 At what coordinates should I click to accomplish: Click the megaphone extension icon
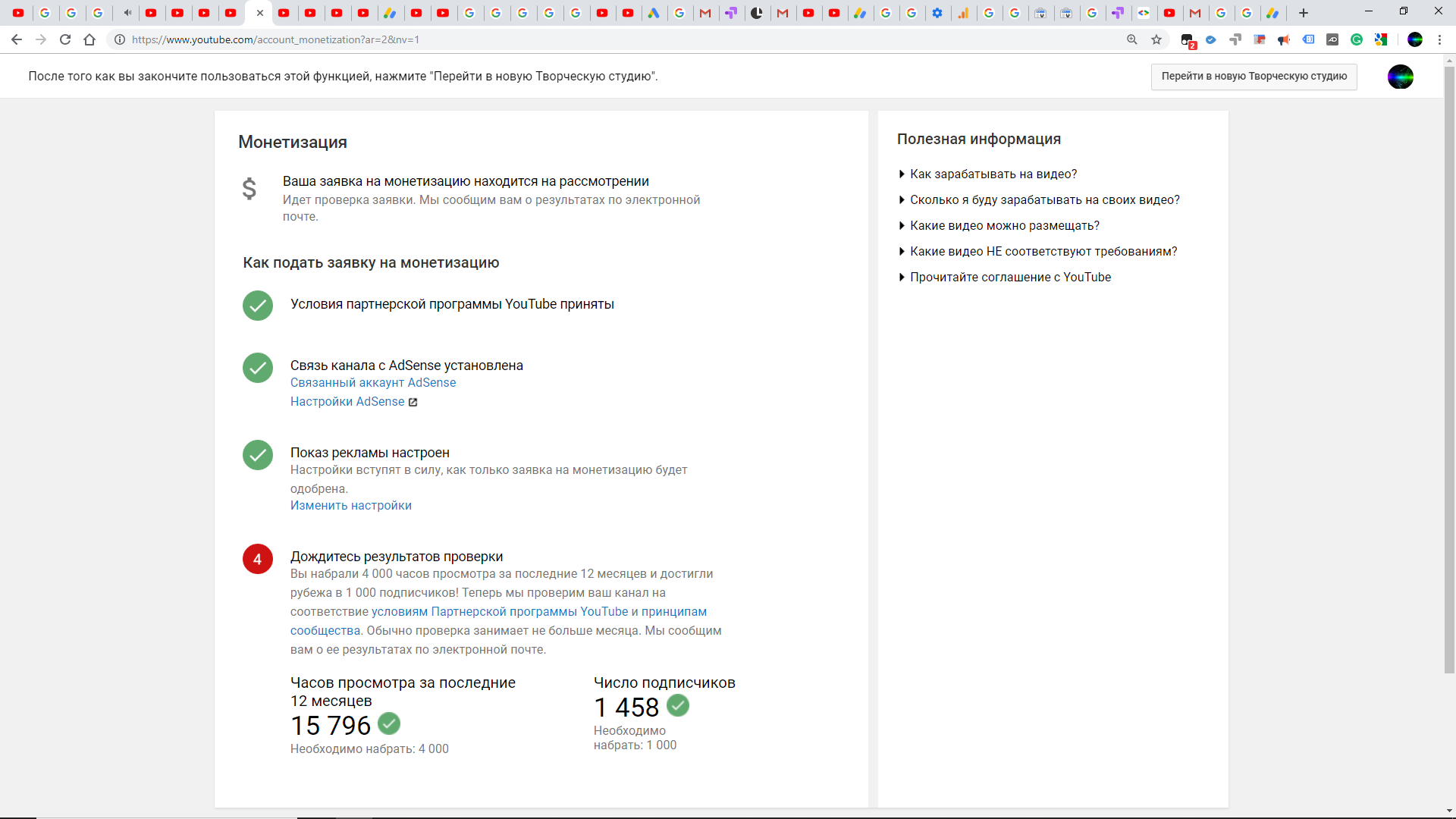(1284, 39)
